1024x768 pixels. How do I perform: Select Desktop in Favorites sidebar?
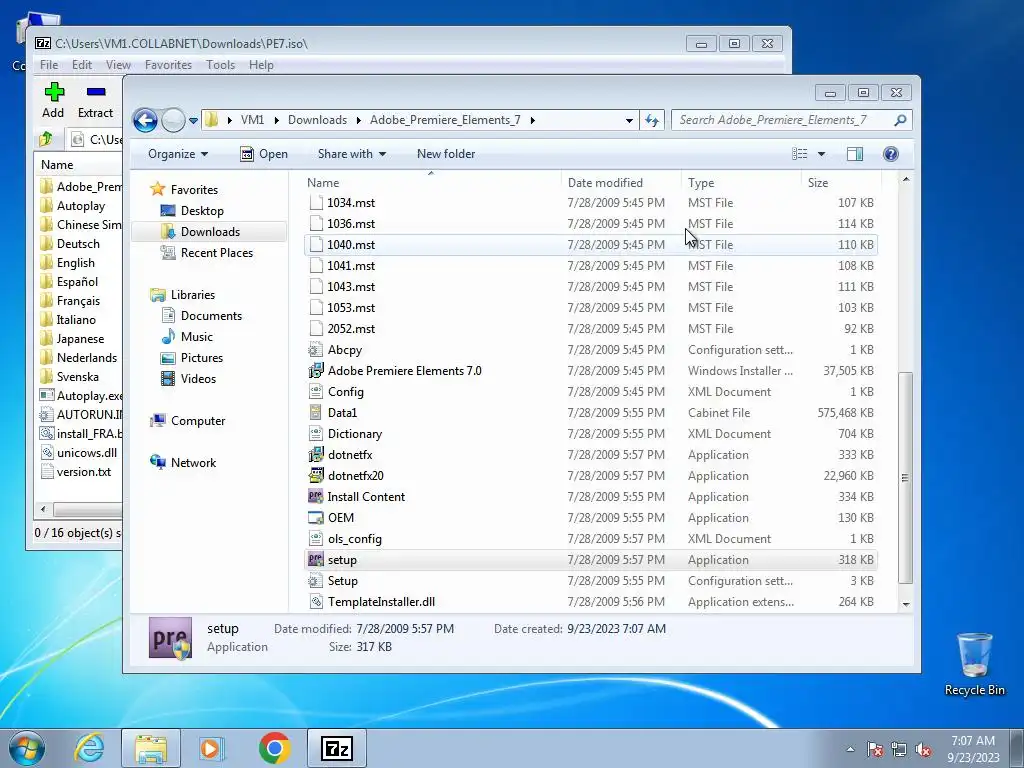pyautogui.click(x=202, y=211)
